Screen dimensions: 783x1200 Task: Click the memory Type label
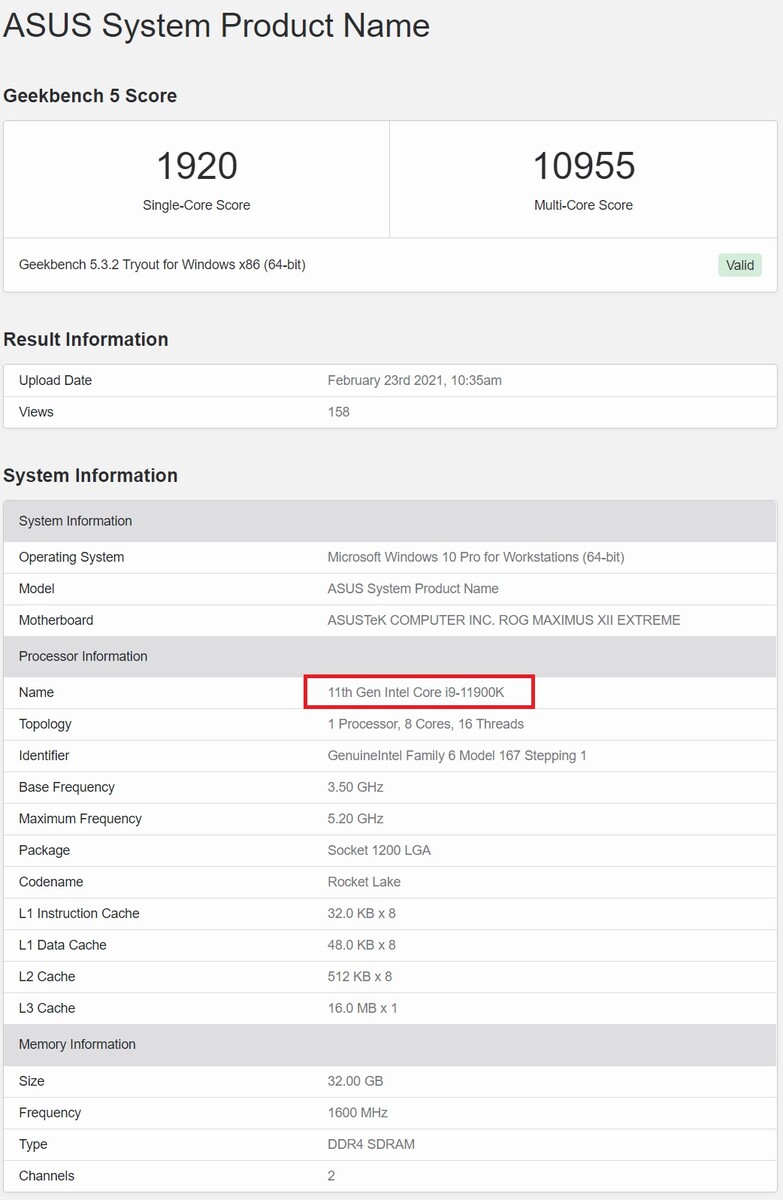(x=33, y=1144)
